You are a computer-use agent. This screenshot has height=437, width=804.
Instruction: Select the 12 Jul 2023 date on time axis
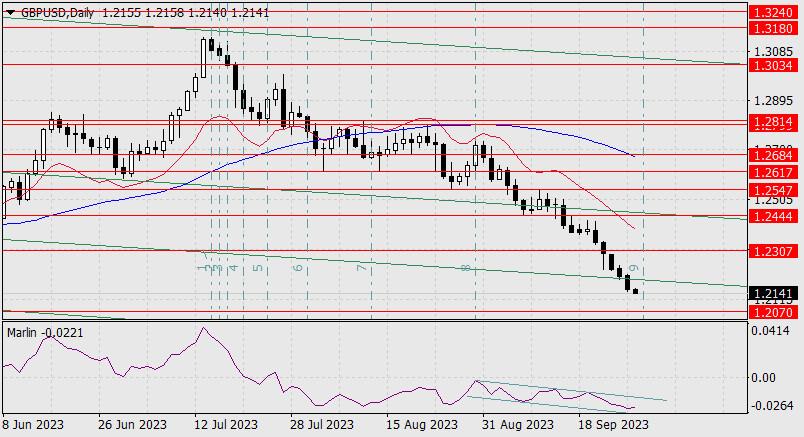(226, 425)
